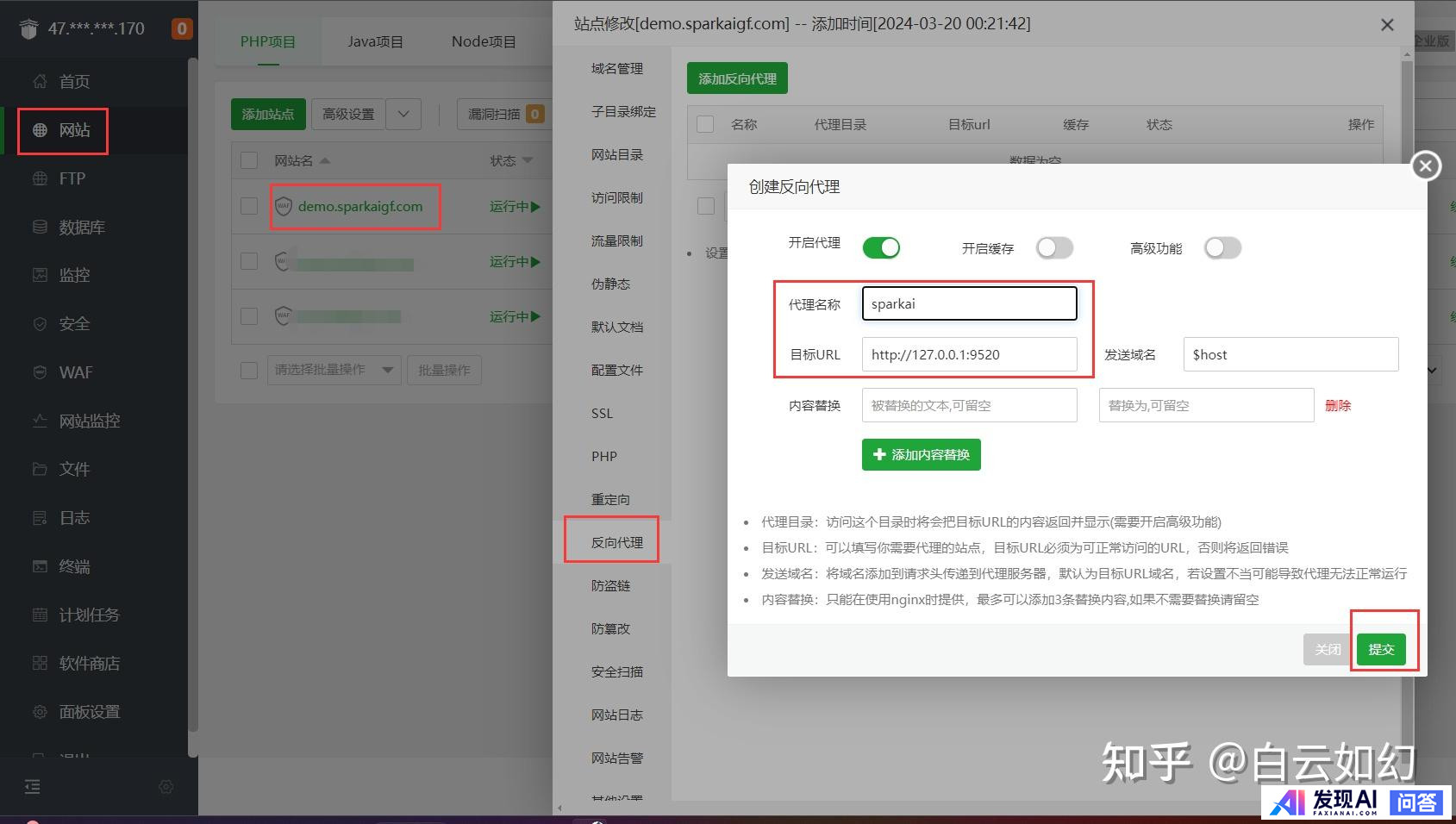Viewport: 1456px width, 824px height.
Task: Click the panel settings gear icon
Action: coord(40,712)
